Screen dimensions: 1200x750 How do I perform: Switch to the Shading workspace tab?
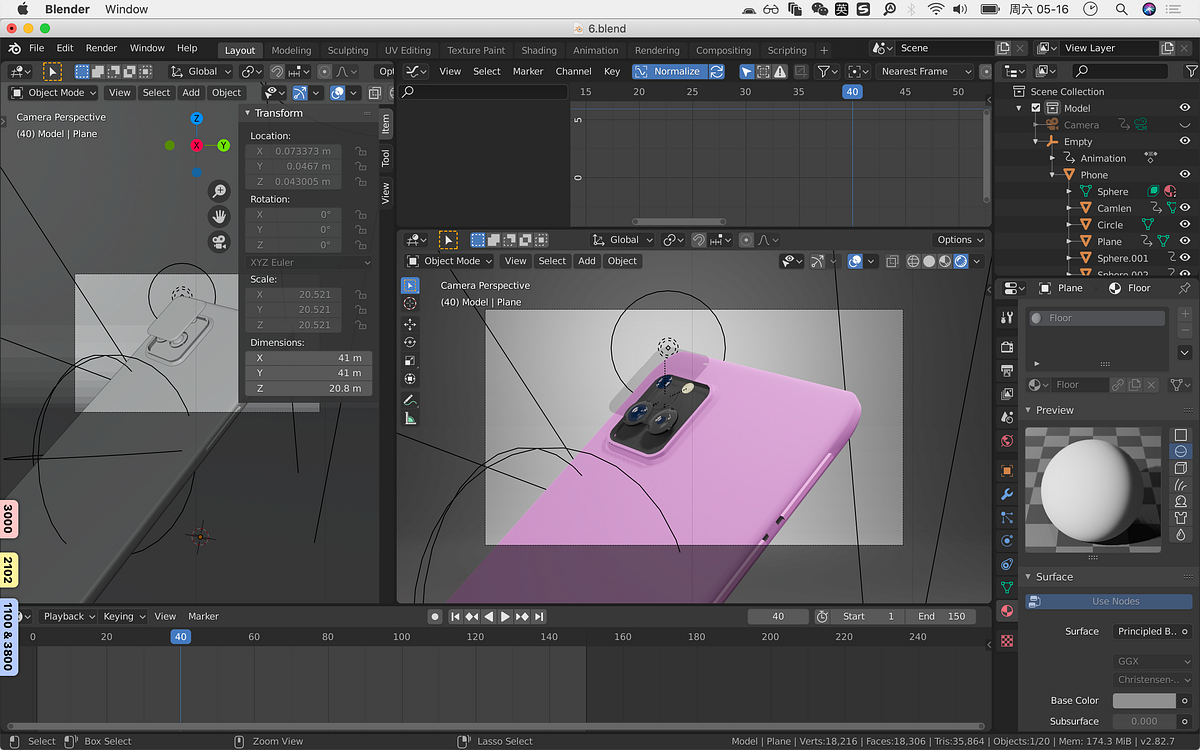pyautogui.click(x=539, y=49)
